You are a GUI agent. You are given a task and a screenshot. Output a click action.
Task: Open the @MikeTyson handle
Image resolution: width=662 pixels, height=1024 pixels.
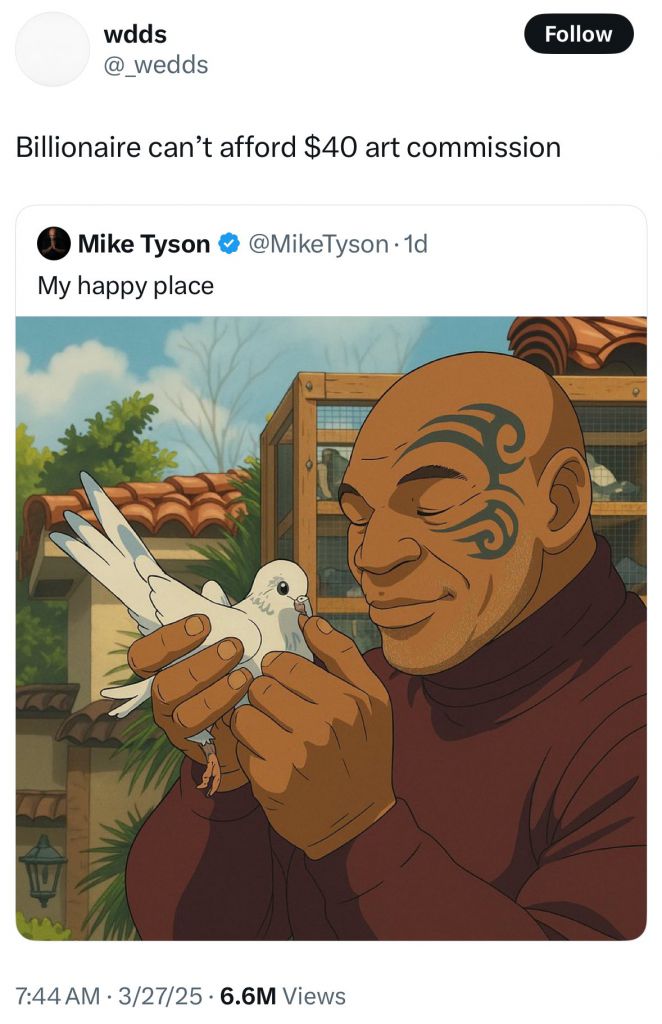click(x=318, y=243)
